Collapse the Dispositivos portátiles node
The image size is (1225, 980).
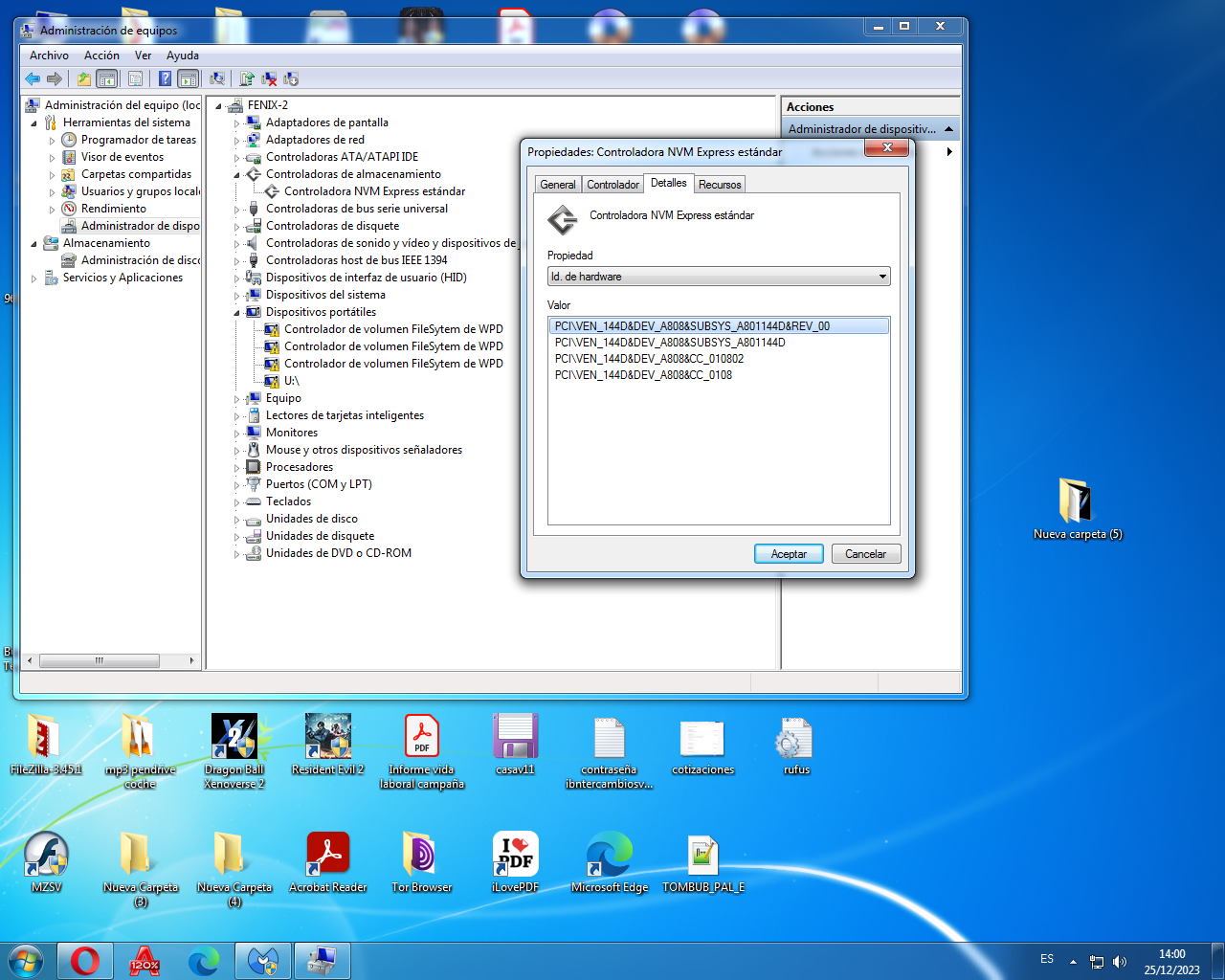pos(237,313)
